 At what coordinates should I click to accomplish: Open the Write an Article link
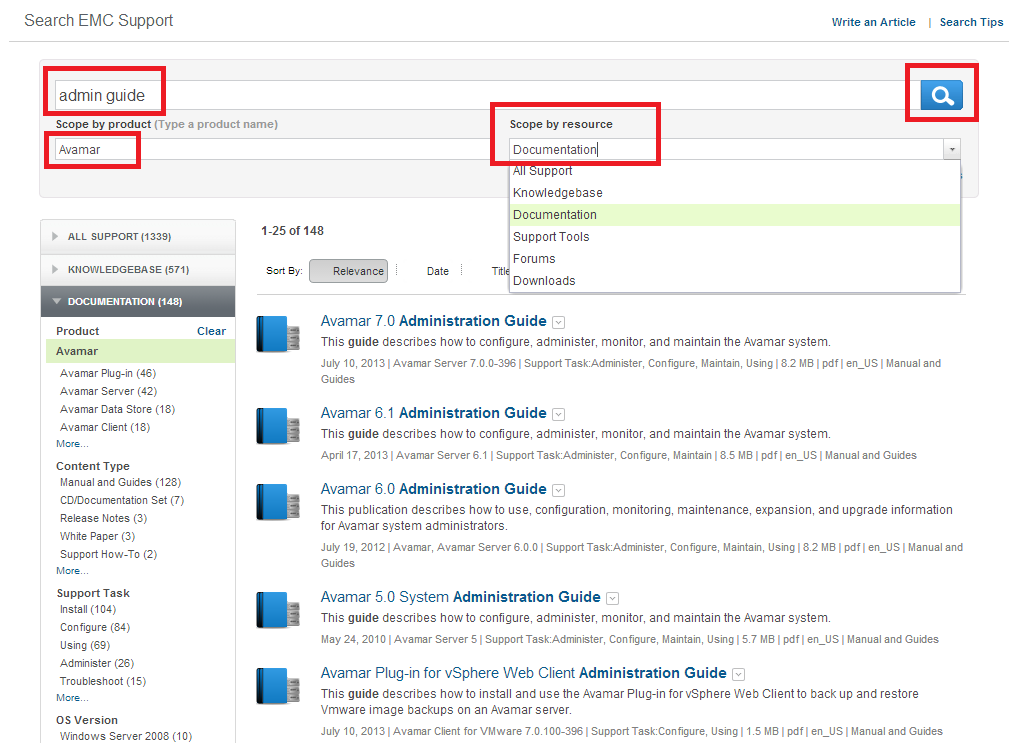pos(874,22)
